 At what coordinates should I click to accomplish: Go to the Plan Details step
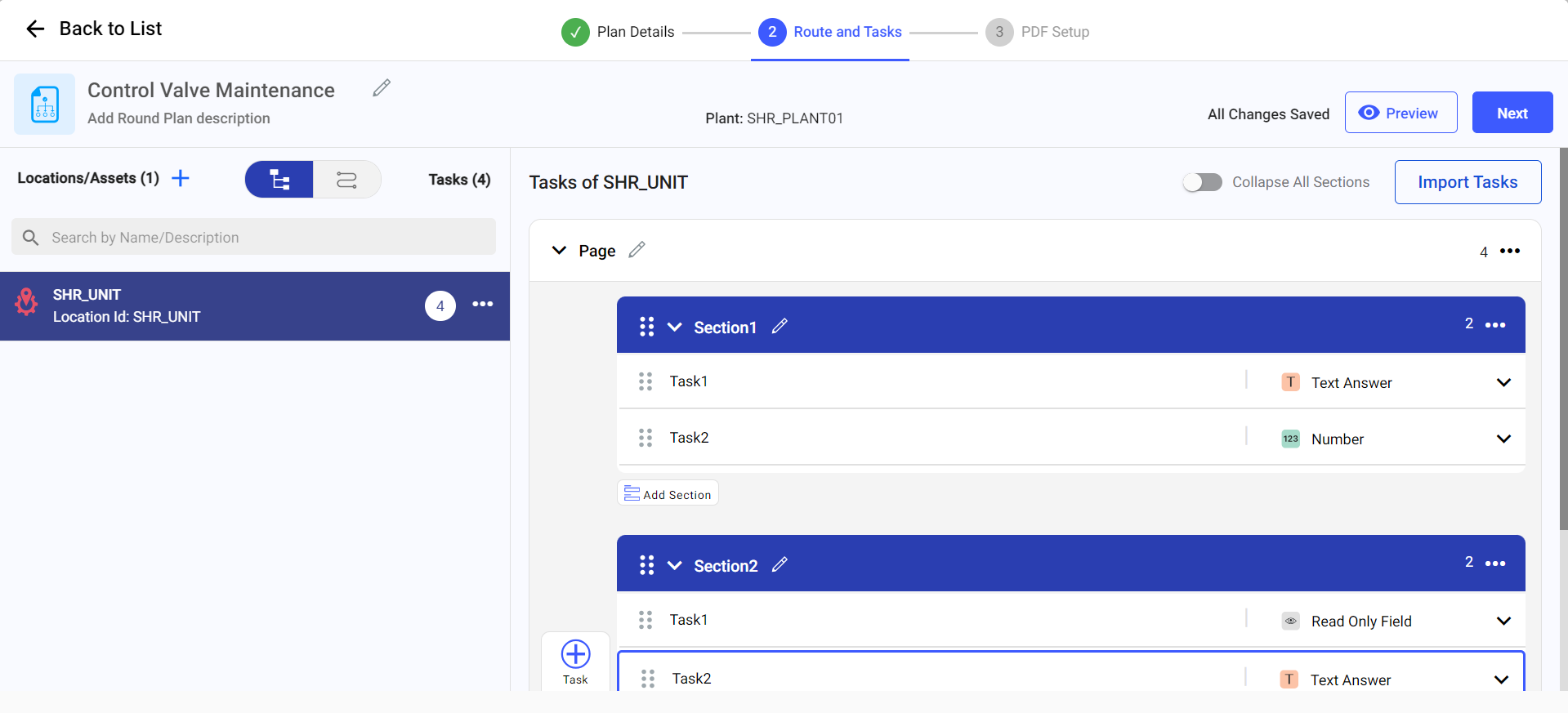coord(619,32)
